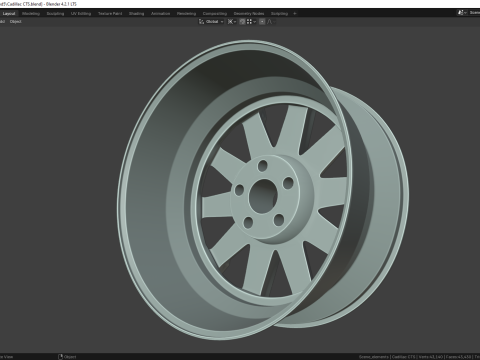480x360 pixels.
Task: Click the transform orientation axes icon
Action: (201, 22)
